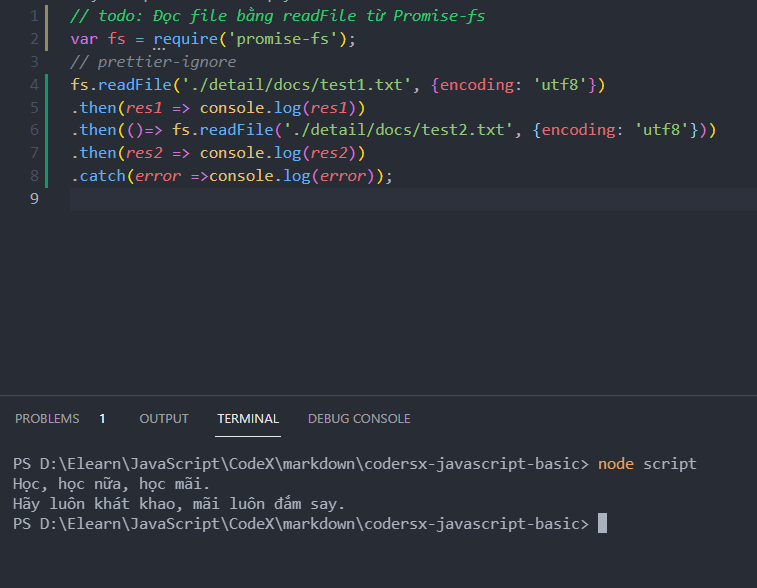Click the 'promise-fs' string literal

(283, 39)
